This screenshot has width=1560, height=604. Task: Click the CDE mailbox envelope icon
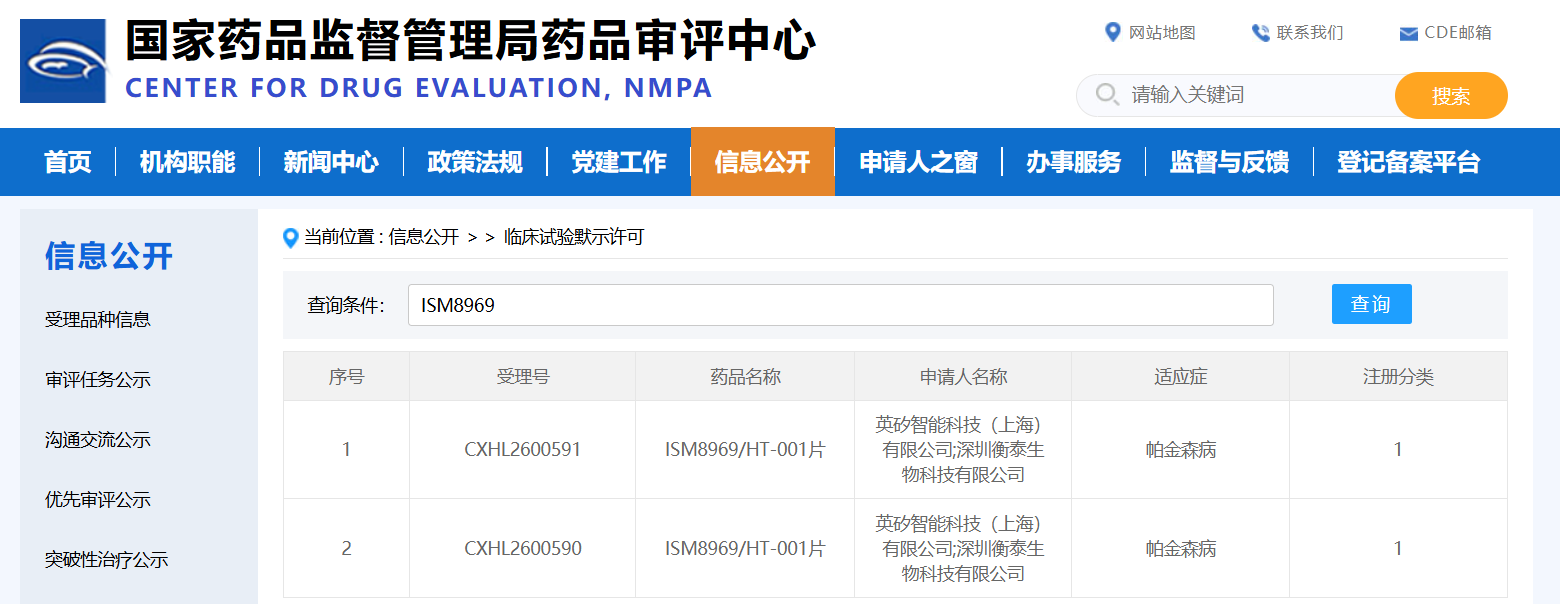[x=1408, y=34]
